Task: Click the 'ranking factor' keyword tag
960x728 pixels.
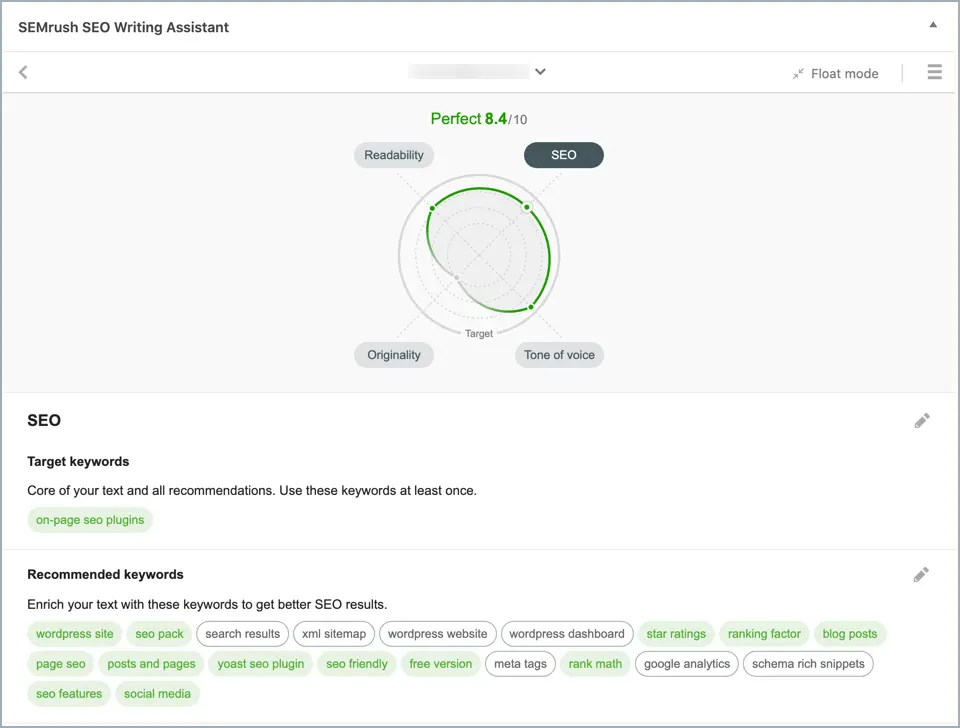Action: 764,634
